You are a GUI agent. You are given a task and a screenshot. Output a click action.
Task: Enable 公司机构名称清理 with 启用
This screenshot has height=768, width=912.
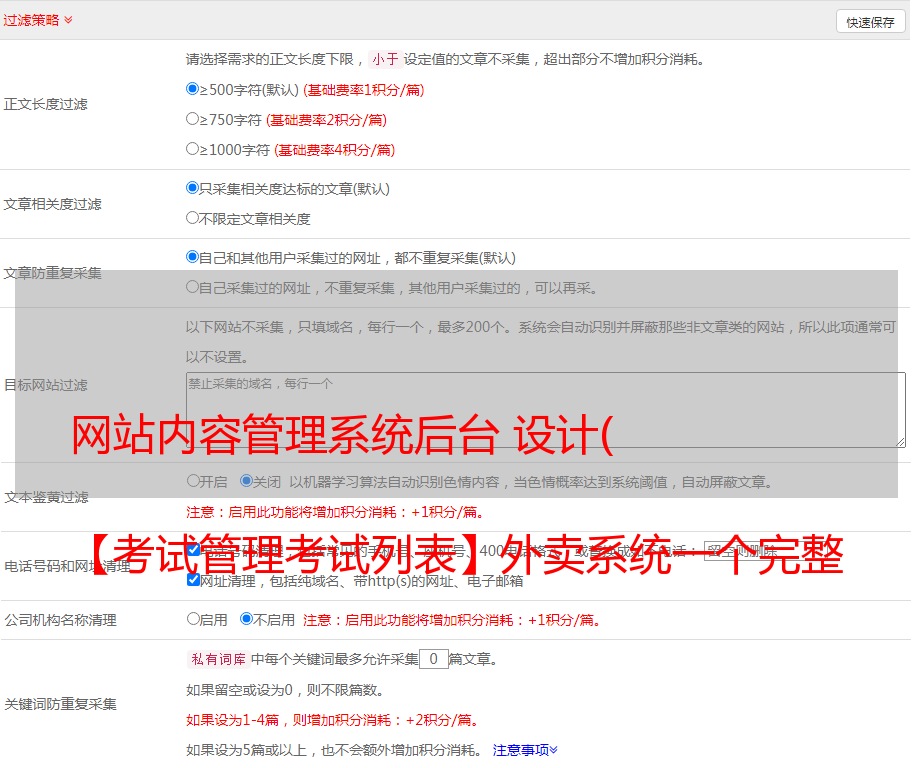(x=193, y=619)
